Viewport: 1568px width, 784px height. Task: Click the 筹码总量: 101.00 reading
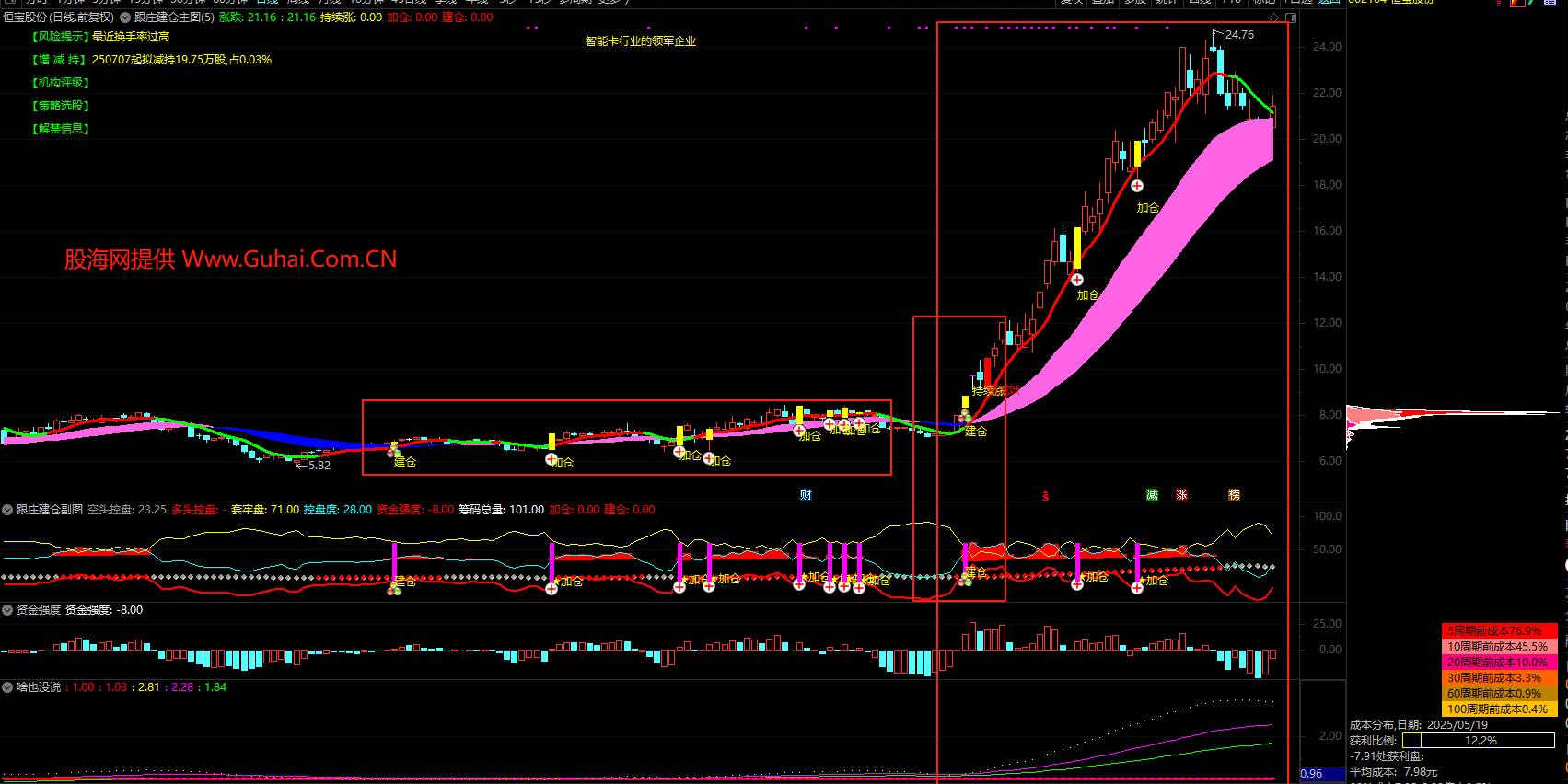pos(501,510)
